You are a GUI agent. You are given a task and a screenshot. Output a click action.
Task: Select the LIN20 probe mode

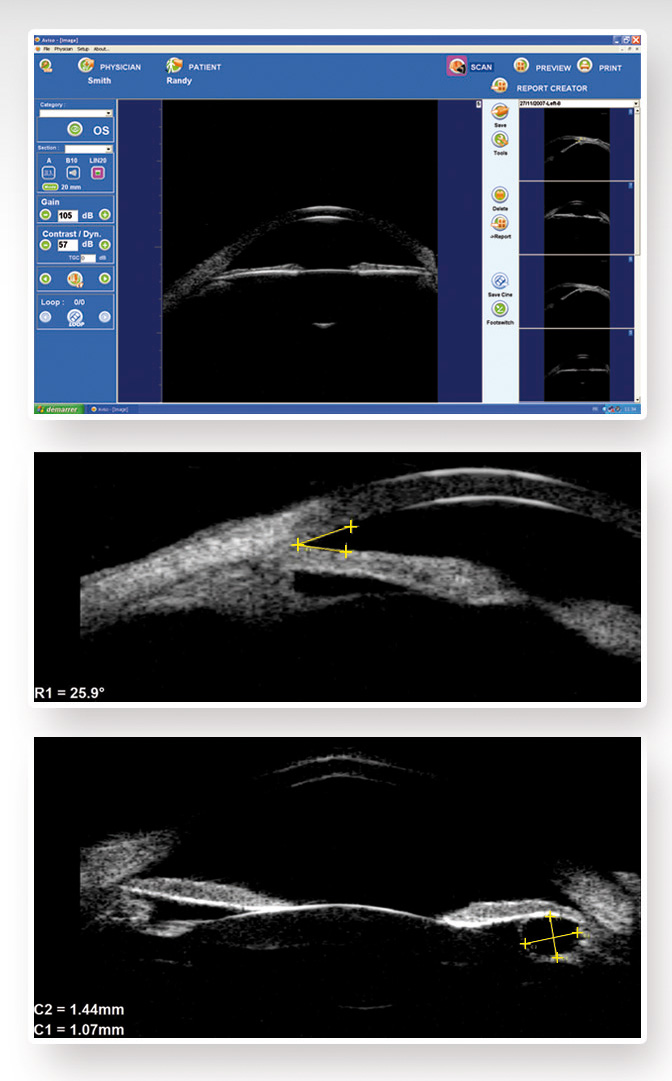(x=98, y=172)
